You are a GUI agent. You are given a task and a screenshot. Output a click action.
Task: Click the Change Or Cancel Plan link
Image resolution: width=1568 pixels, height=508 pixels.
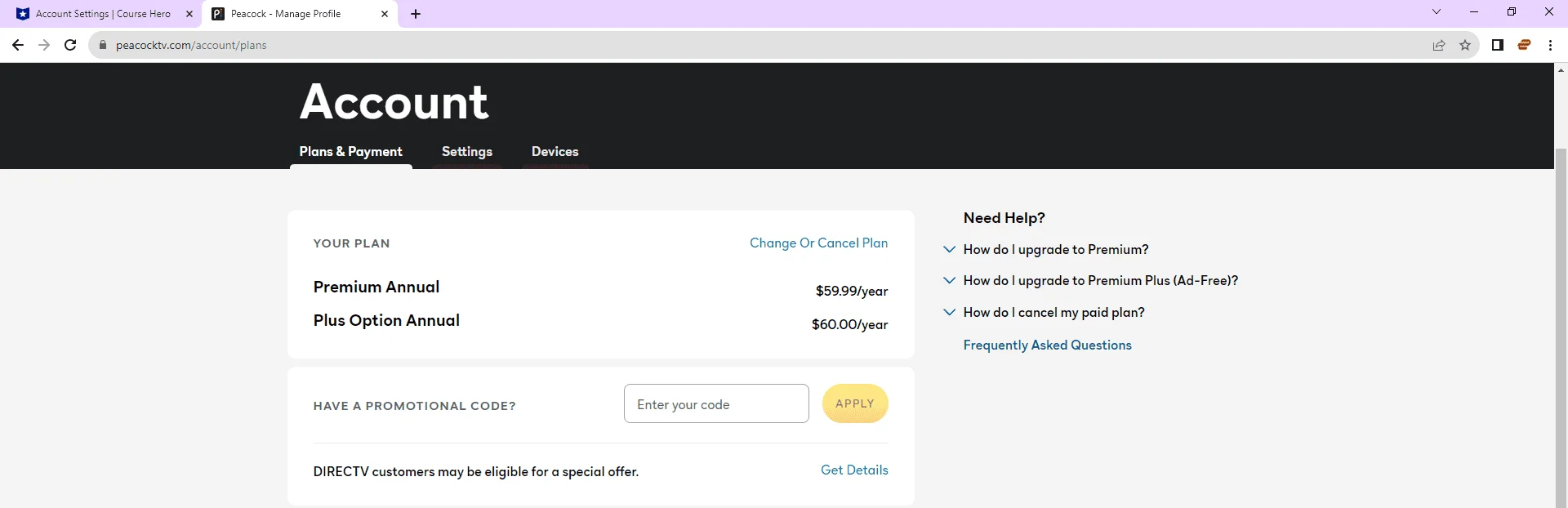[819, 243]
